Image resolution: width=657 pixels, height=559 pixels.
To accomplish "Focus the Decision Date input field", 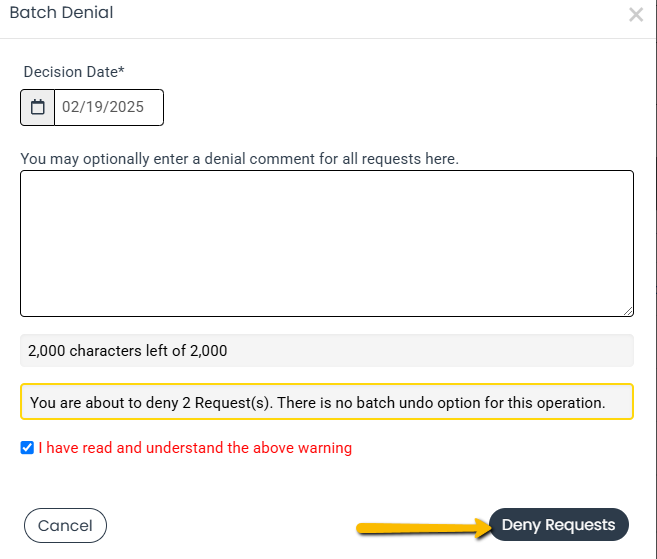I will point(109,107).
